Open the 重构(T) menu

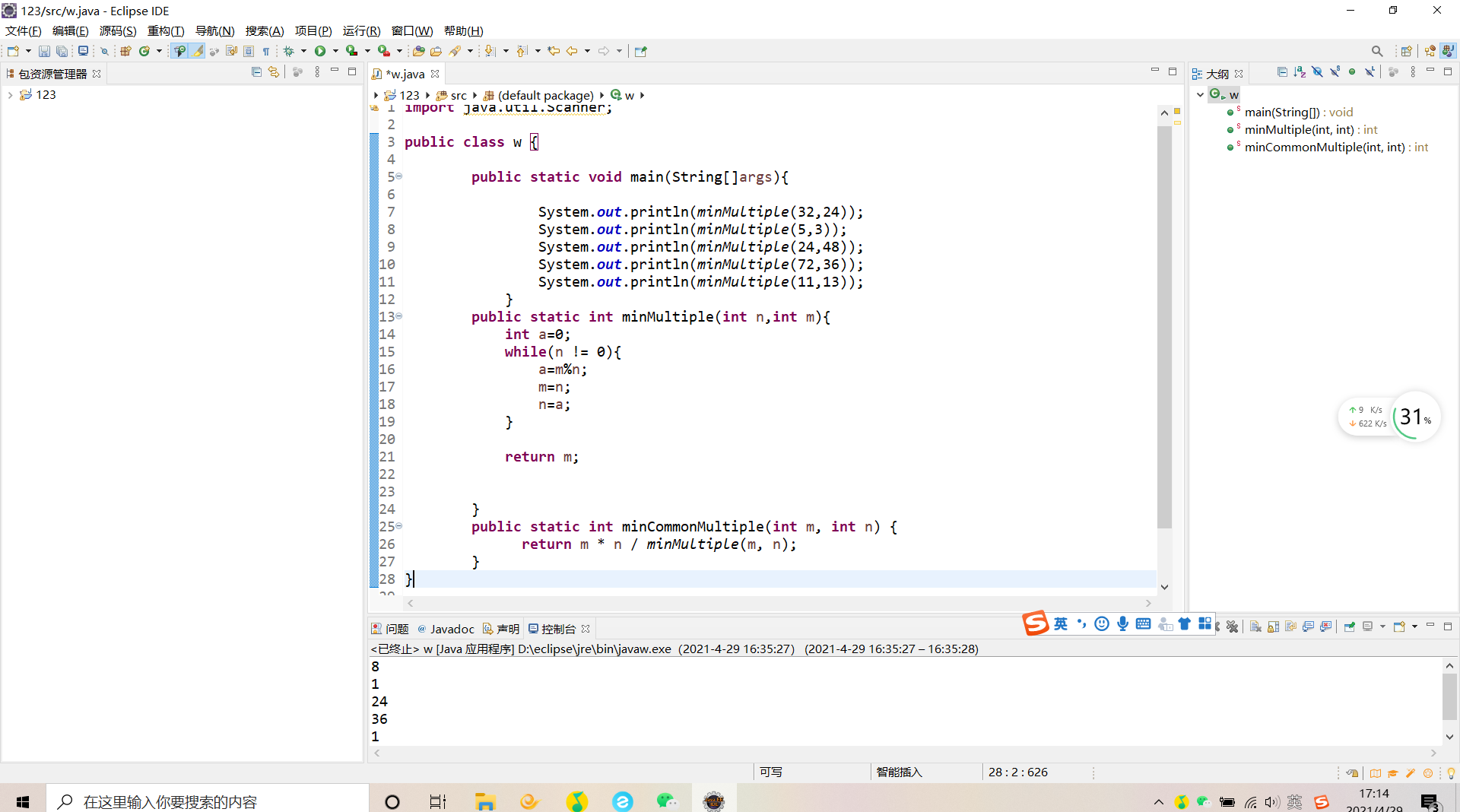coord(166,31)
